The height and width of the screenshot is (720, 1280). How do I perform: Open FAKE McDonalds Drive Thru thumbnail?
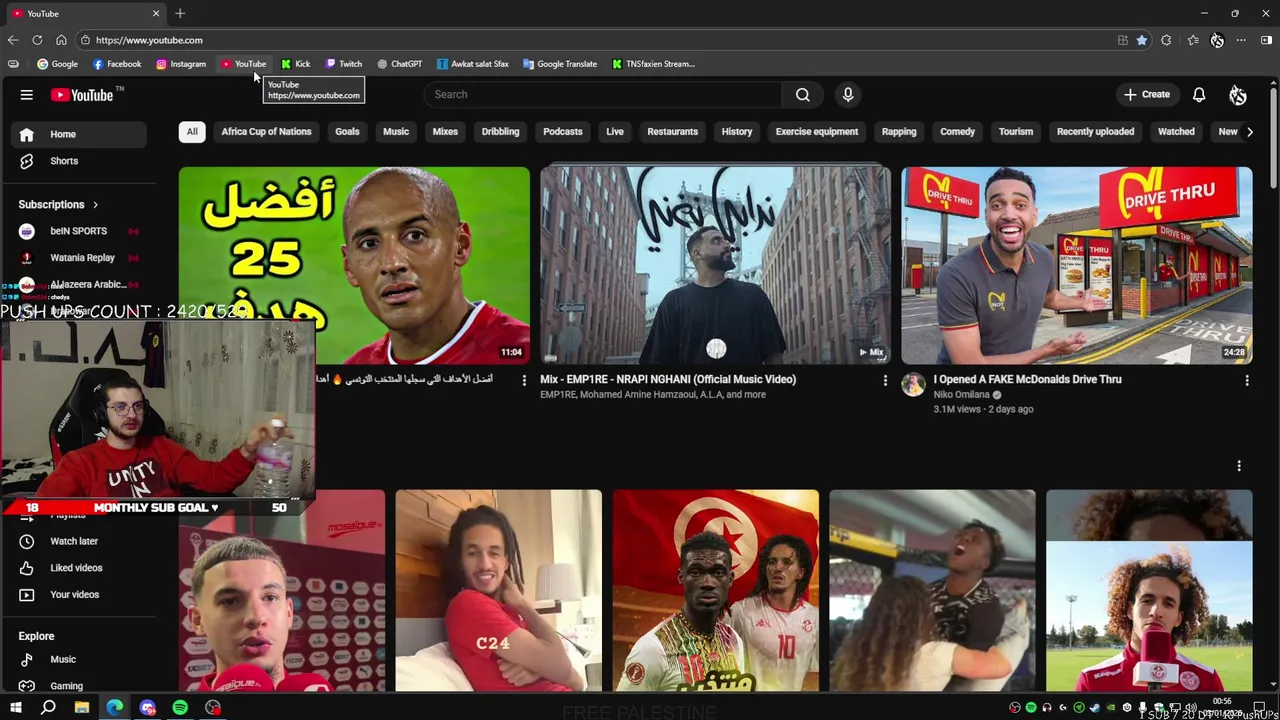[1076, 265]
